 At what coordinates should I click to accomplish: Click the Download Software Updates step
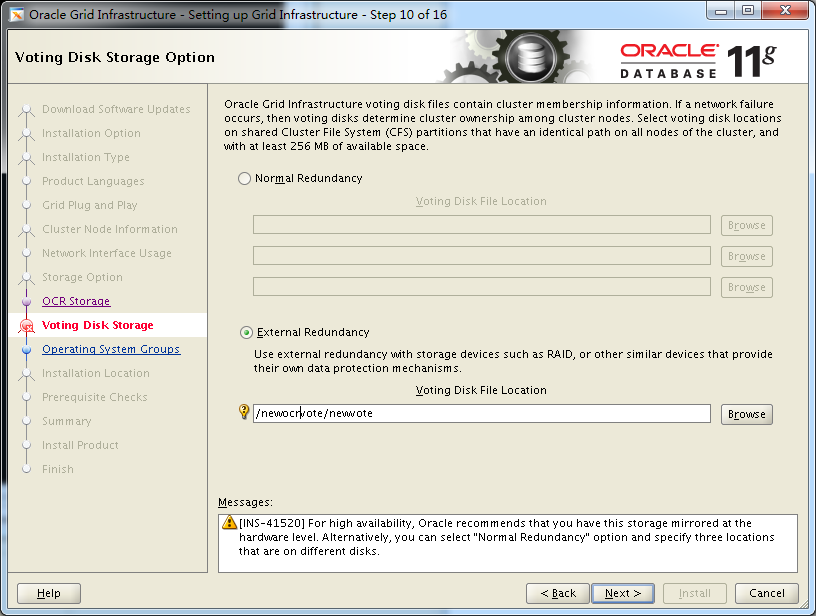(x=116, y=109)
